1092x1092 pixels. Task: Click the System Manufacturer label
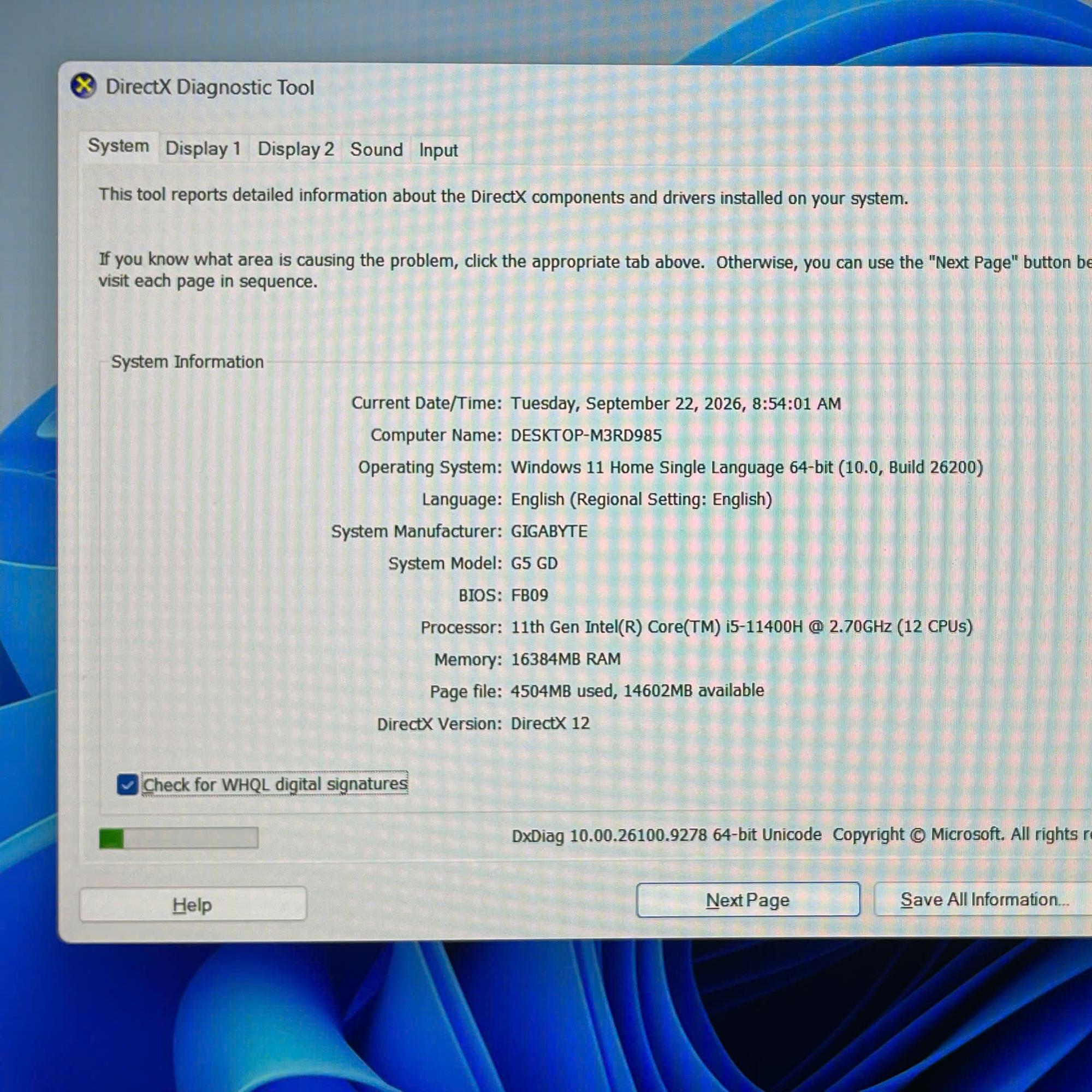[x=417, y=531]
